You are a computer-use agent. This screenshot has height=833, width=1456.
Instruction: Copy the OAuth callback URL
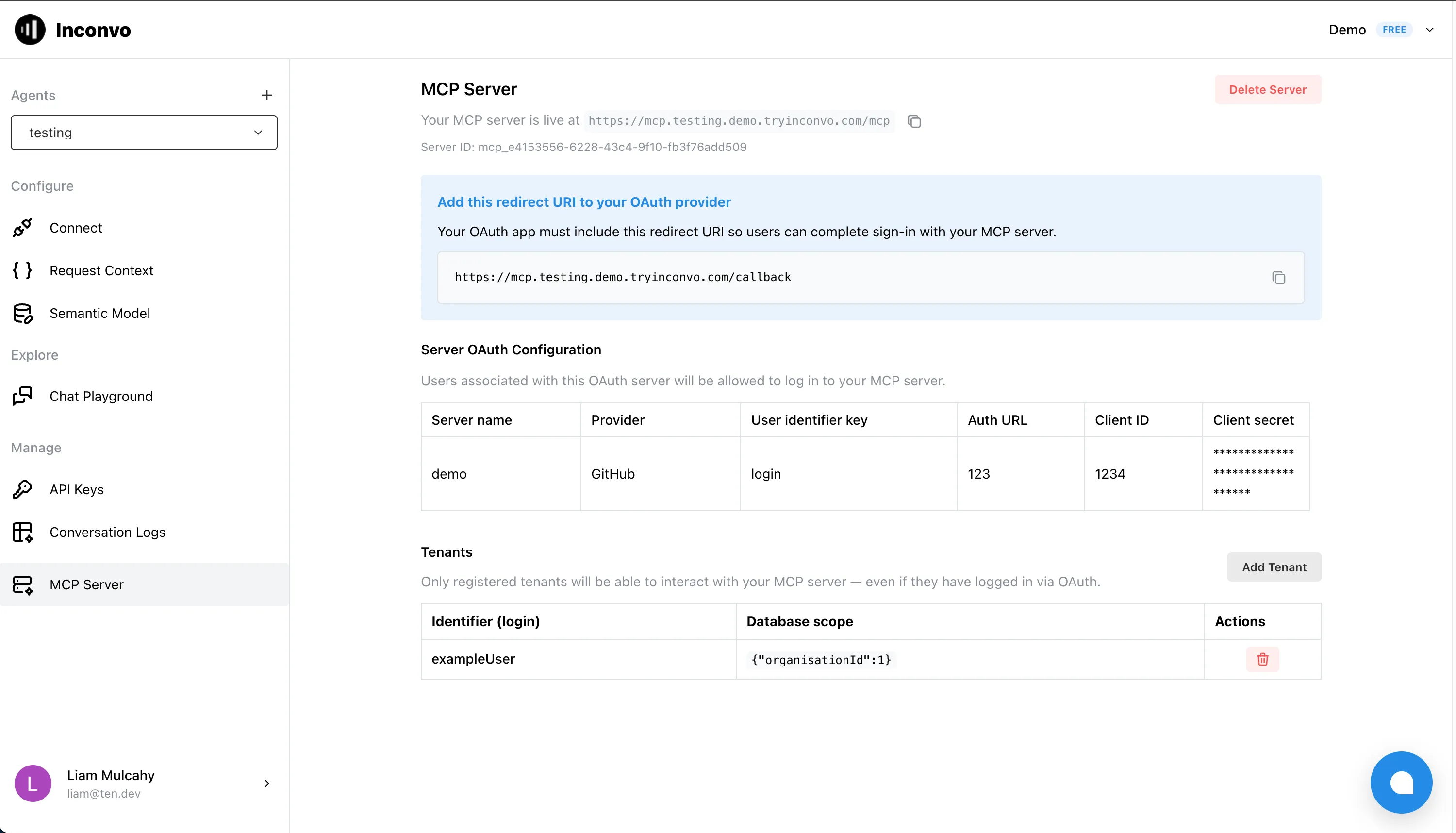click(x=1279, y=278)
